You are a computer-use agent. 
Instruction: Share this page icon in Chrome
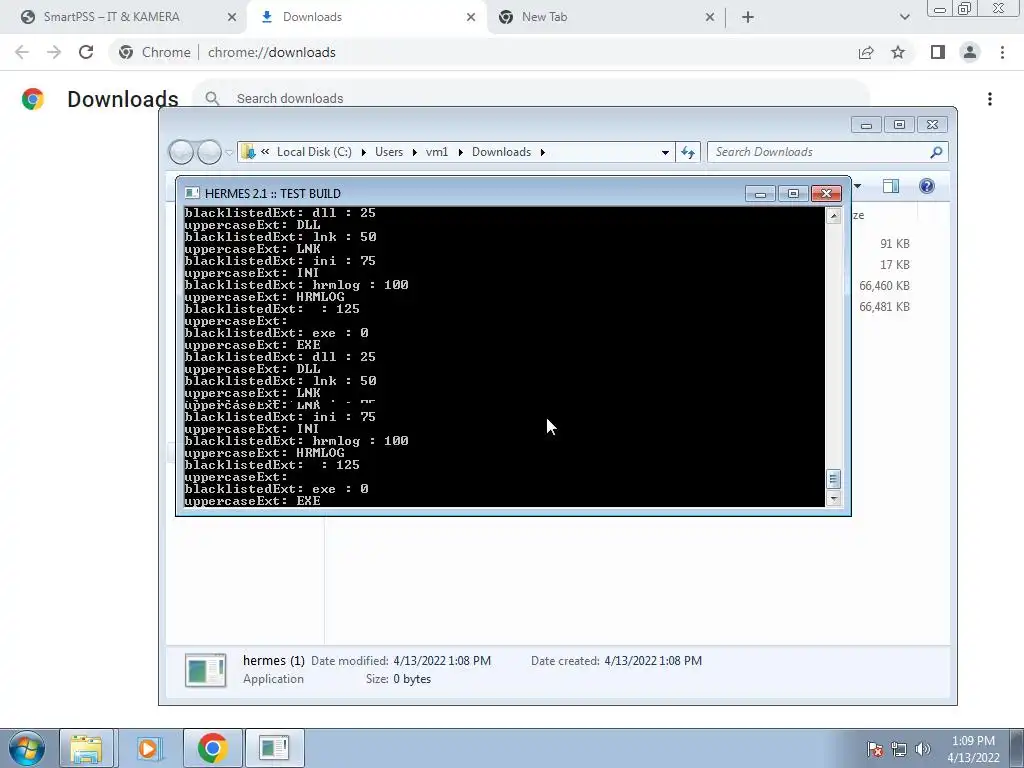pyautogui.click(x=866, y=52)
